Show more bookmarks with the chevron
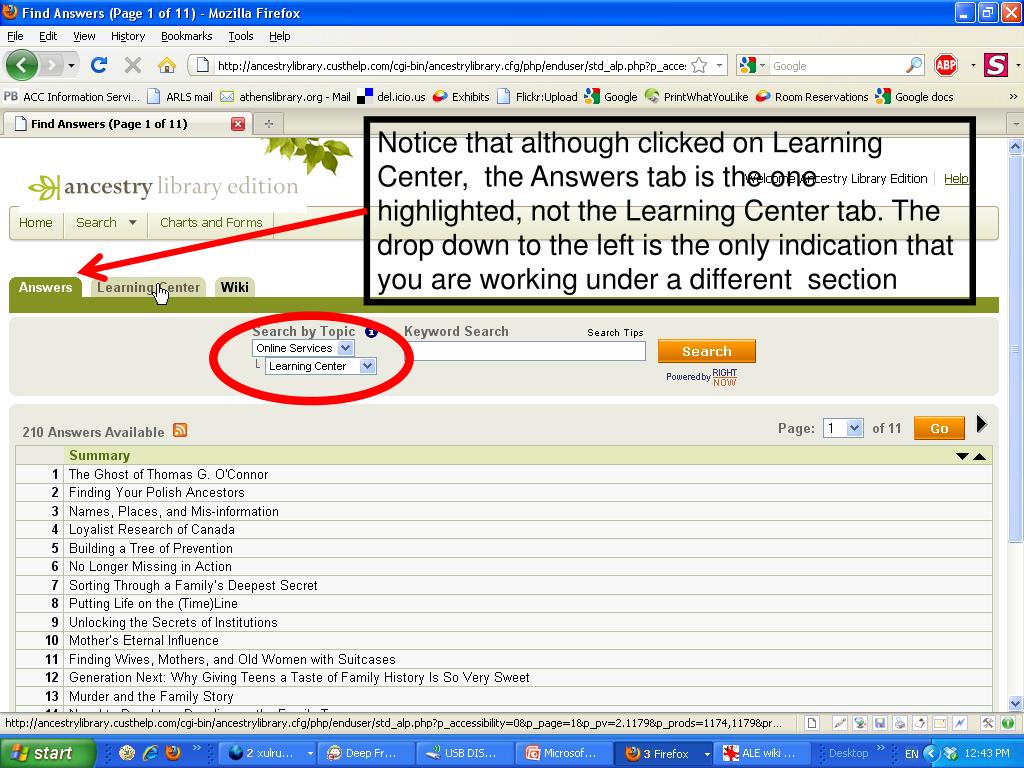 click(x=1013, y=97)
